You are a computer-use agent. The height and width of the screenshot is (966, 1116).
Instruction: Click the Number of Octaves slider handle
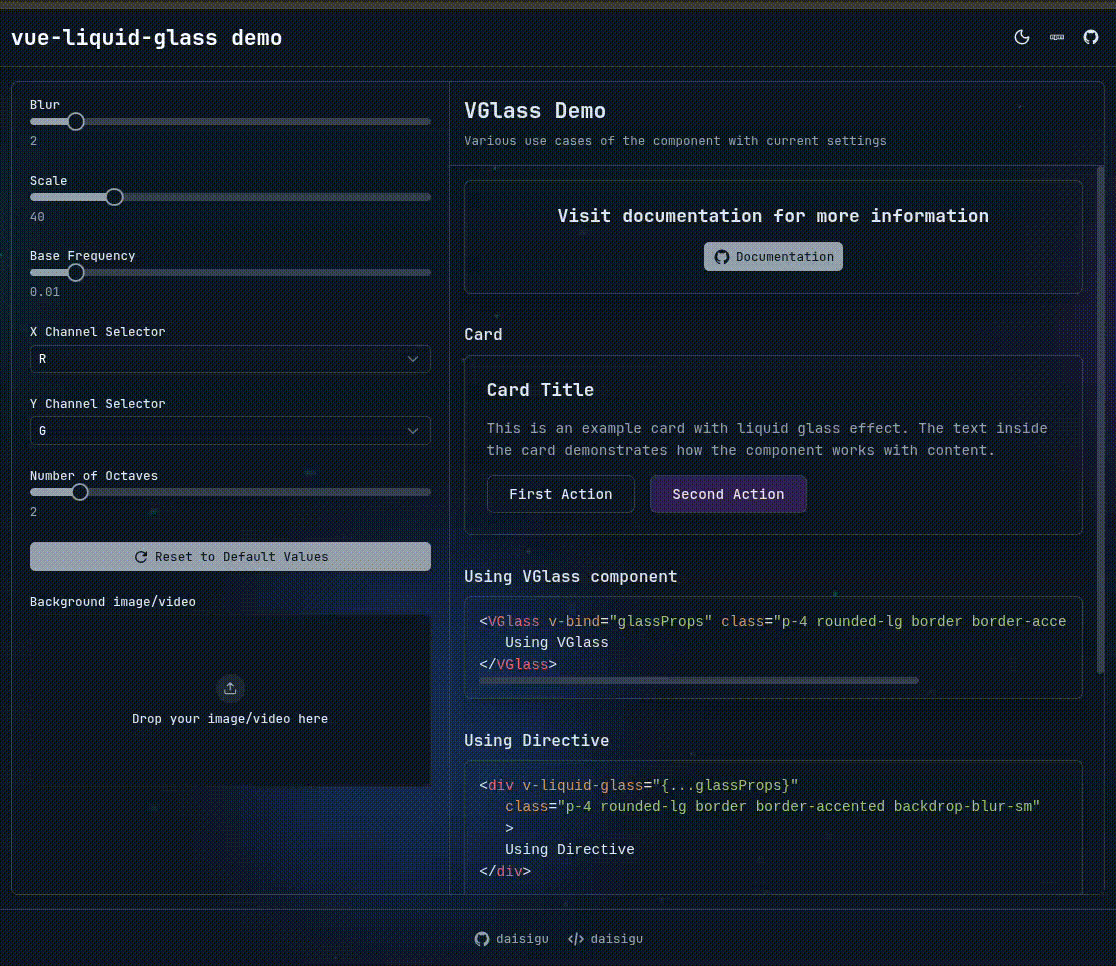pos(80,492)
